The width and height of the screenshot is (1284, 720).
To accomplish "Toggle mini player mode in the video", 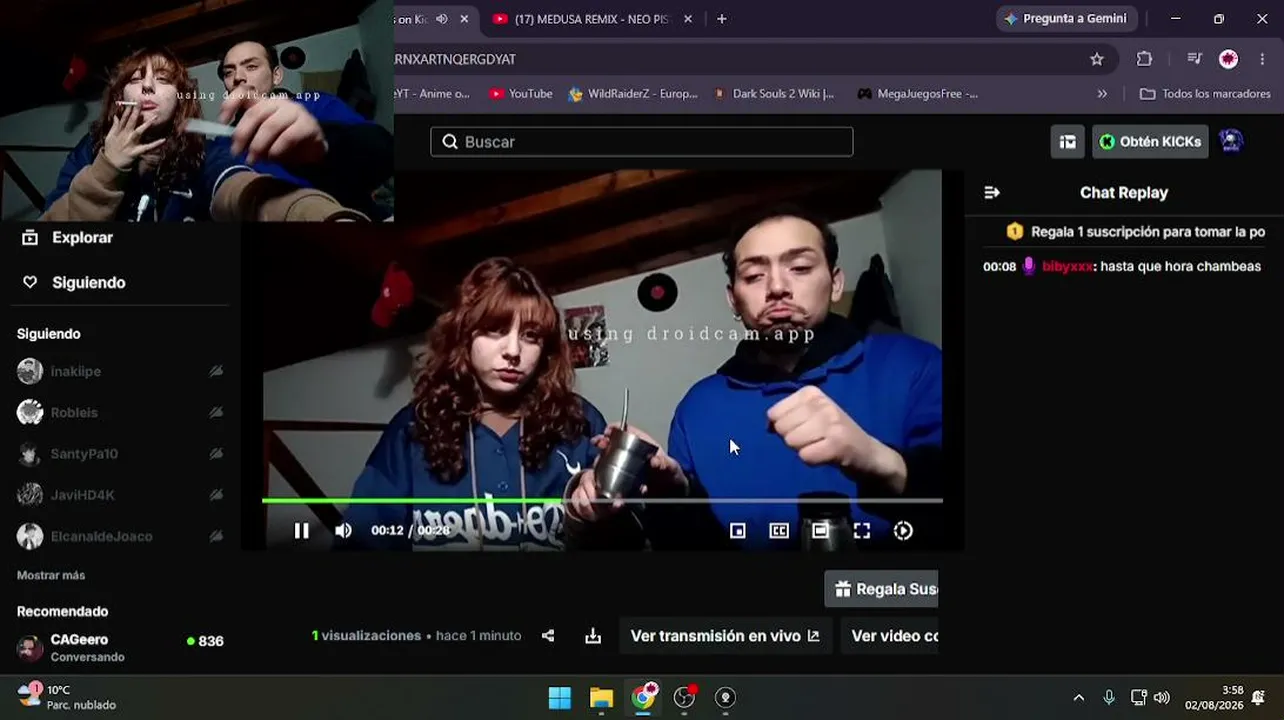I will [x=738, y=531].
